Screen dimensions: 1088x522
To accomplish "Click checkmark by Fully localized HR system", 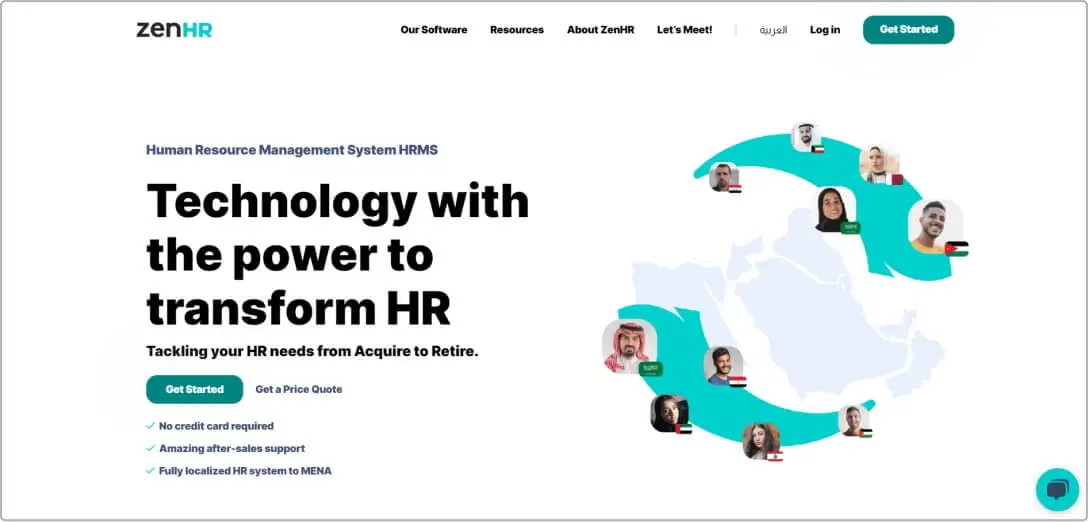I will coord(150,471).
